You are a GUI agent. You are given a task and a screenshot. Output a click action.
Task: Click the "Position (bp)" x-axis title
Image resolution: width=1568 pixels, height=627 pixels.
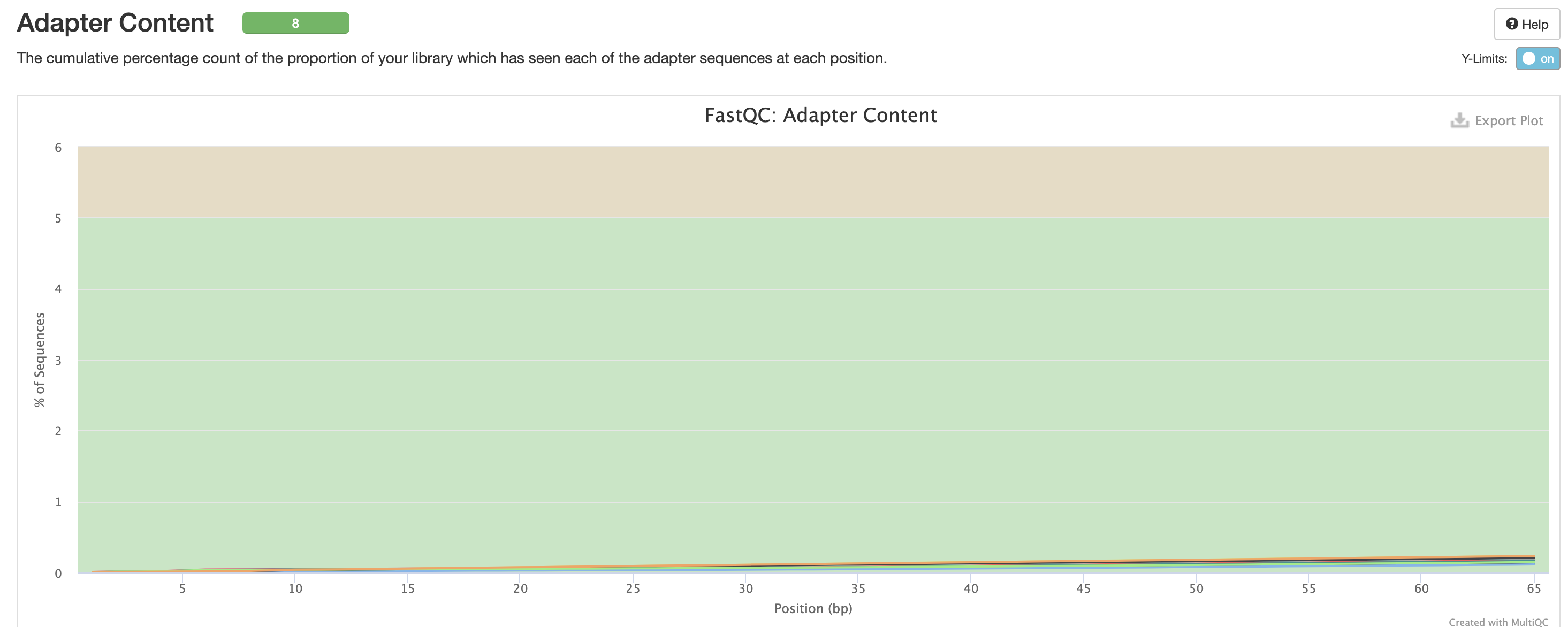coord(812,608)
